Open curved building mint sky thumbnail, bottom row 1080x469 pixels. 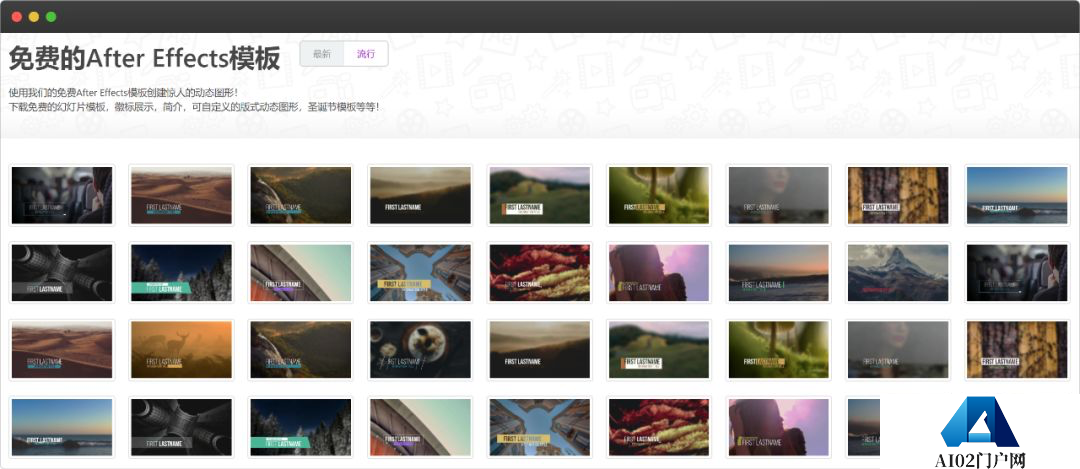420,427
